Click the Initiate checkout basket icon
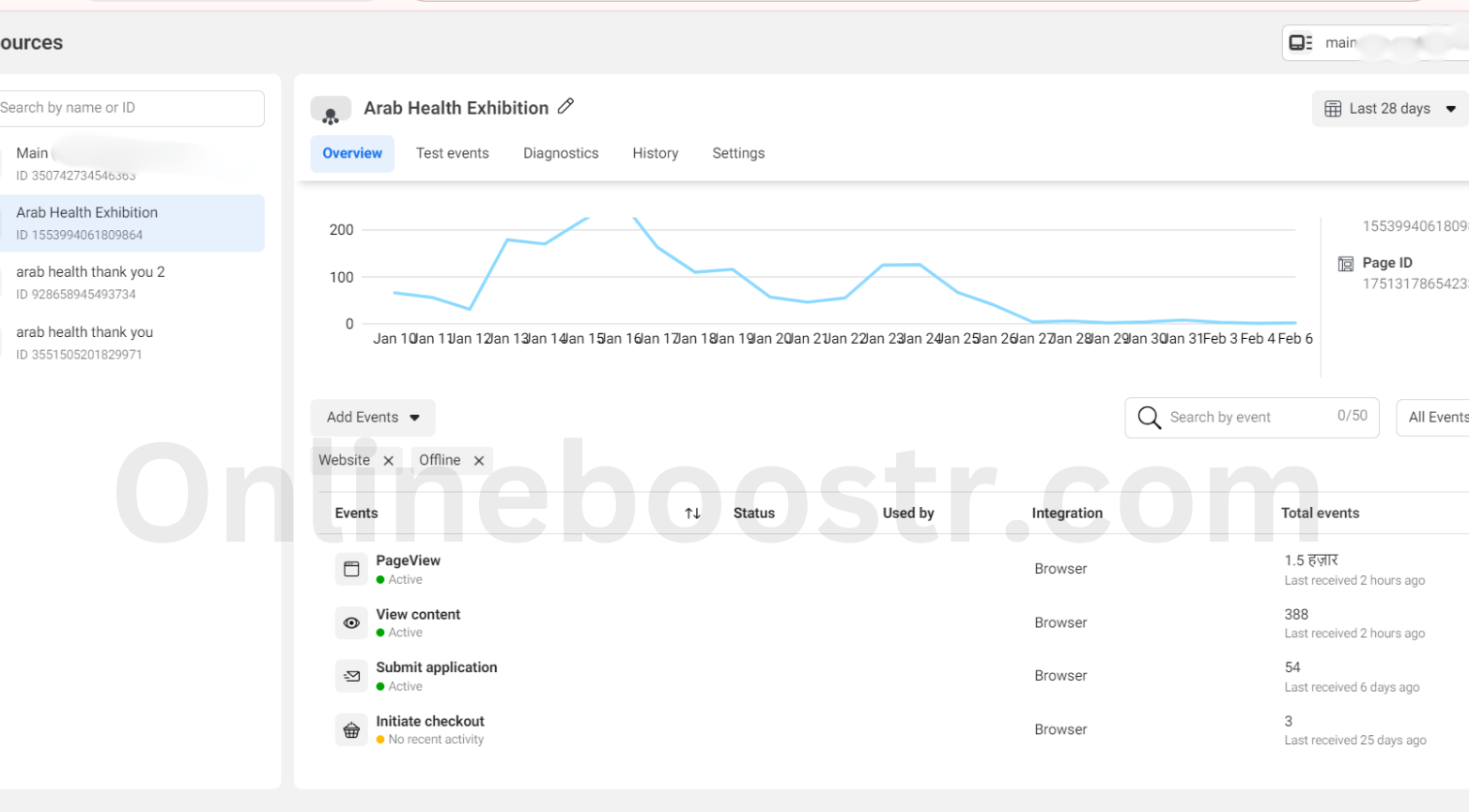Viewport: 1469px width, 812px height. pyautogui.click(x=351, y=729)
